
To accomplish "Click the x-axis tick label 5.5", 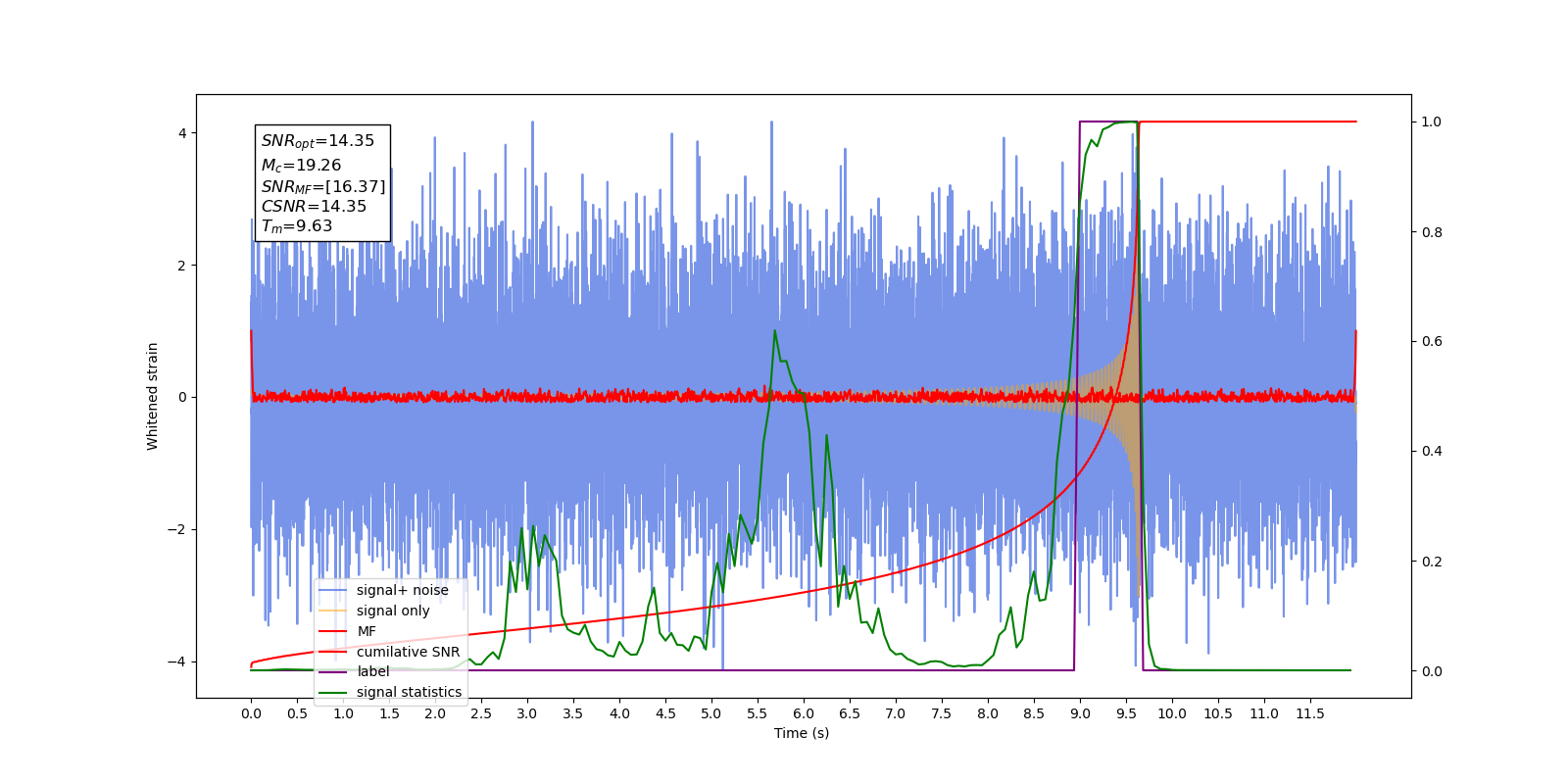I will (758, 713).
